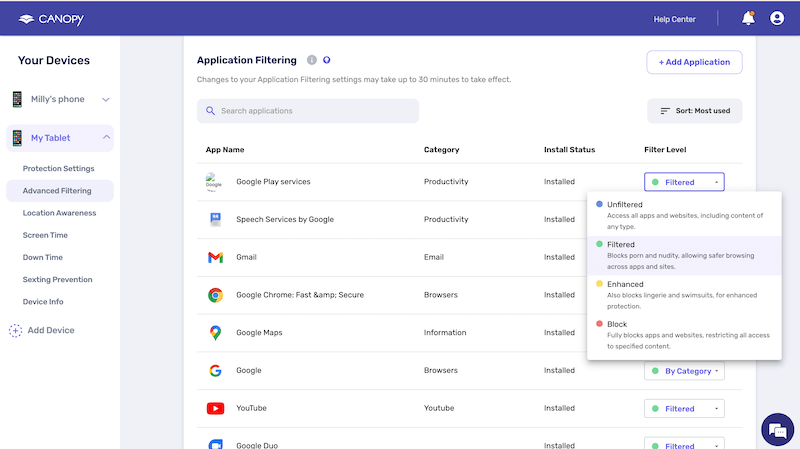Click the Google Maps app icon
This screenshot has width=800, height=449.
click(215, 333)
